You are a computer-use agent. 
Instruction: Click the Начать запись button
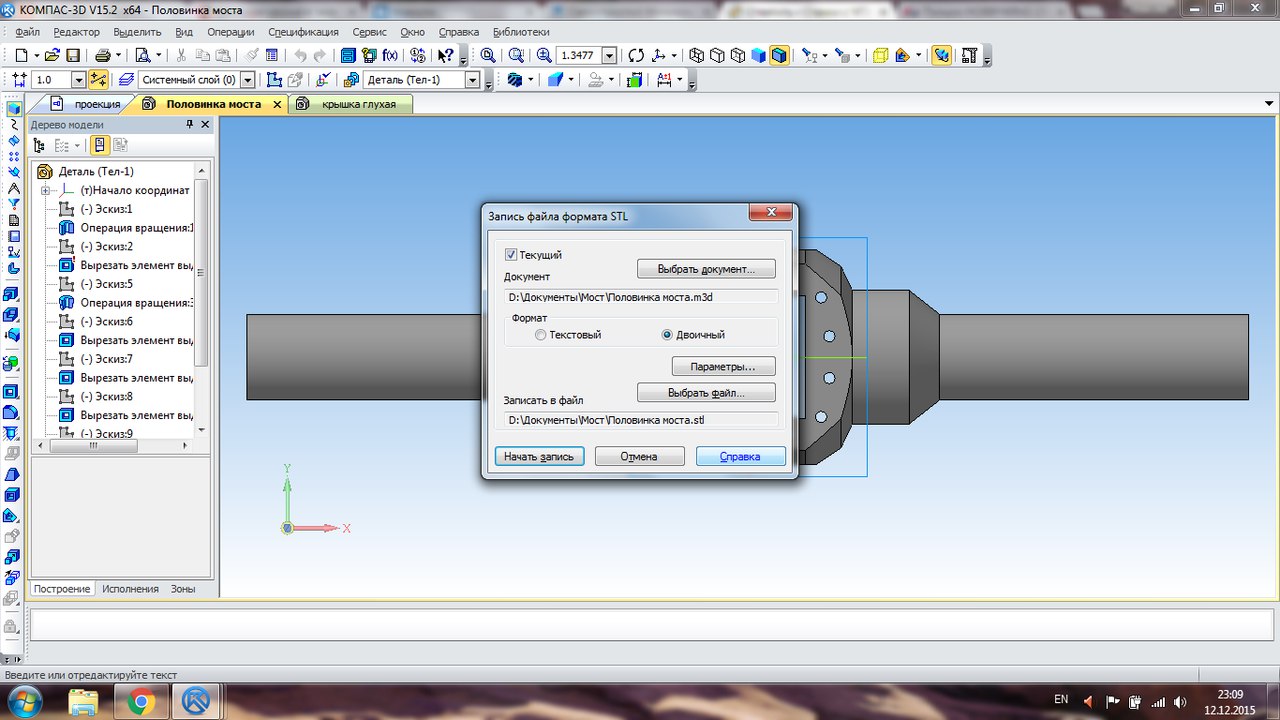tap(539, 456)
